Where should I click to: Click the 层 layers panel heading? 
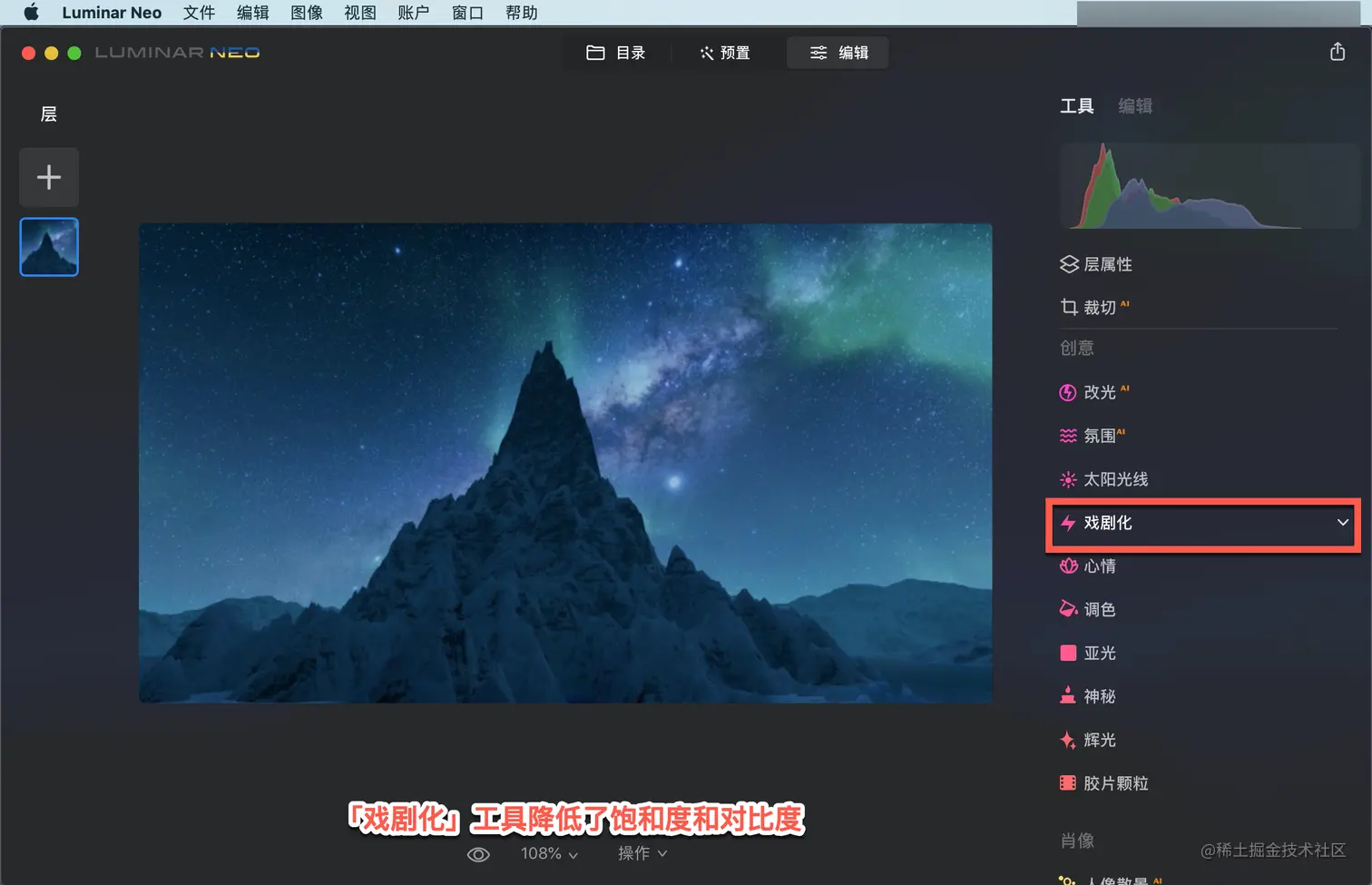click(49, 114)
